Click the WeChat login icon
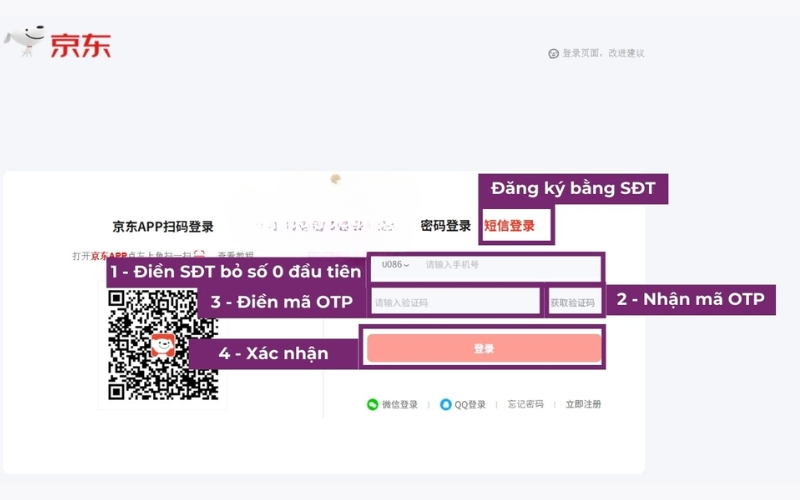Screen dimensions: 800x500 tap(373, 405)
